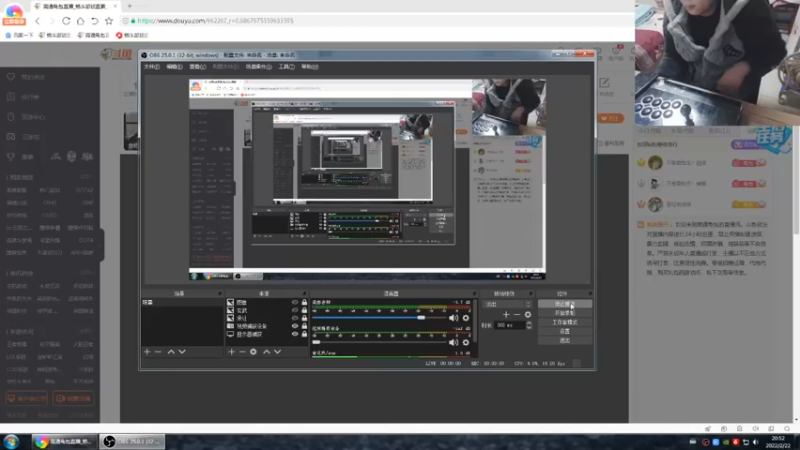Screen dimensions: 800x450
Task: Pop out the 混音器 dock panel
Action: coord(474,294)
